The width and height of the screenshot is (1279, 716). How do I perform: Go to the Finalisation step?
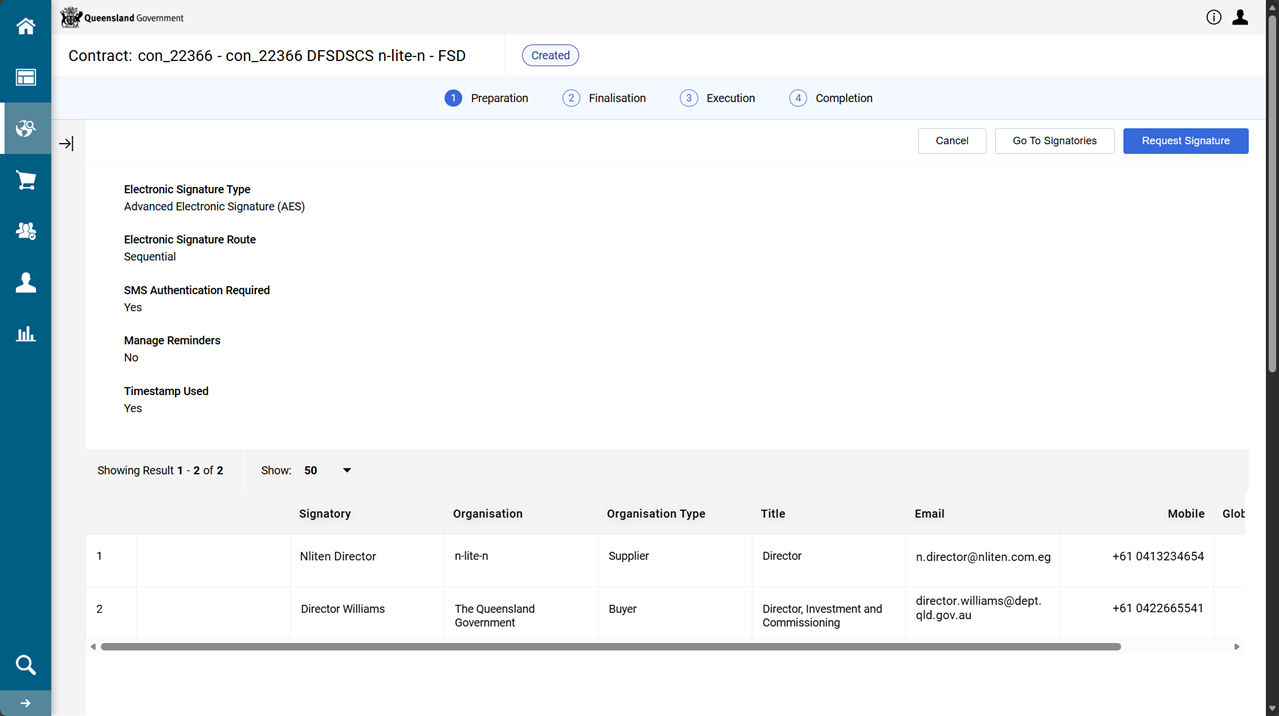[x=605, y=98]
